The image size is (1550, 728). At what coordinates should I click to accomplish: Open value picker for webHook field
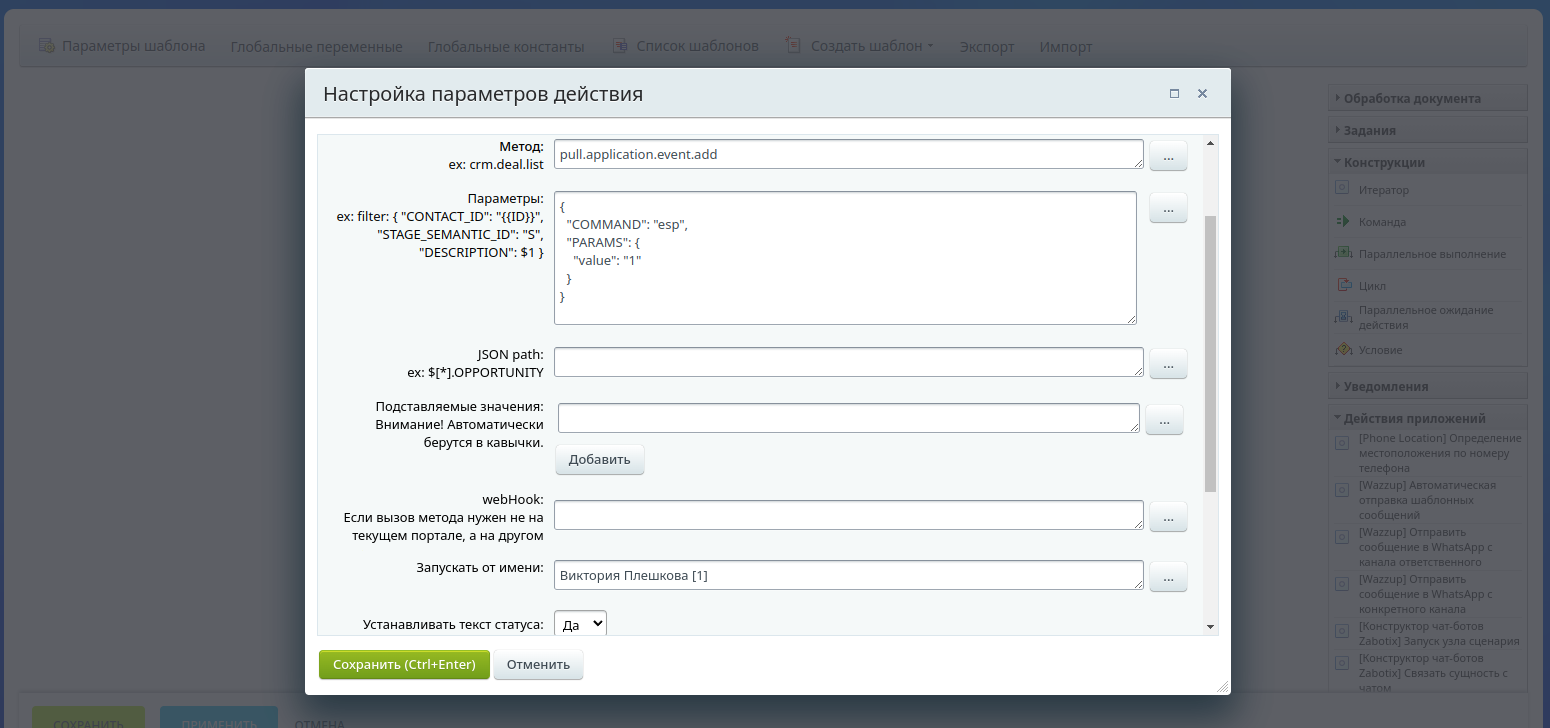[1168, 516]
